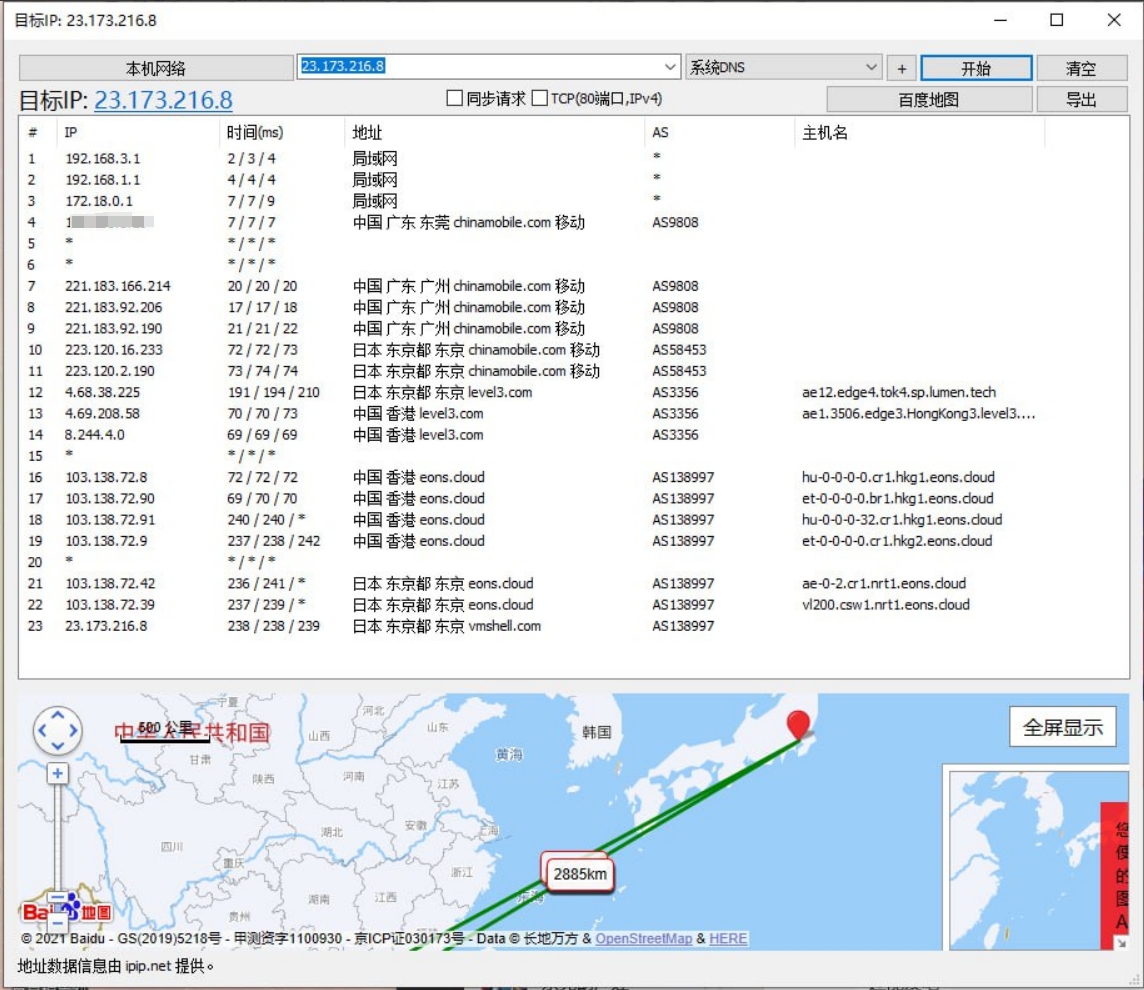Image resolution: width=1144 pixels, height=990 pixels.
Task: Pan the map down with the down arrow
Action: 58,747
